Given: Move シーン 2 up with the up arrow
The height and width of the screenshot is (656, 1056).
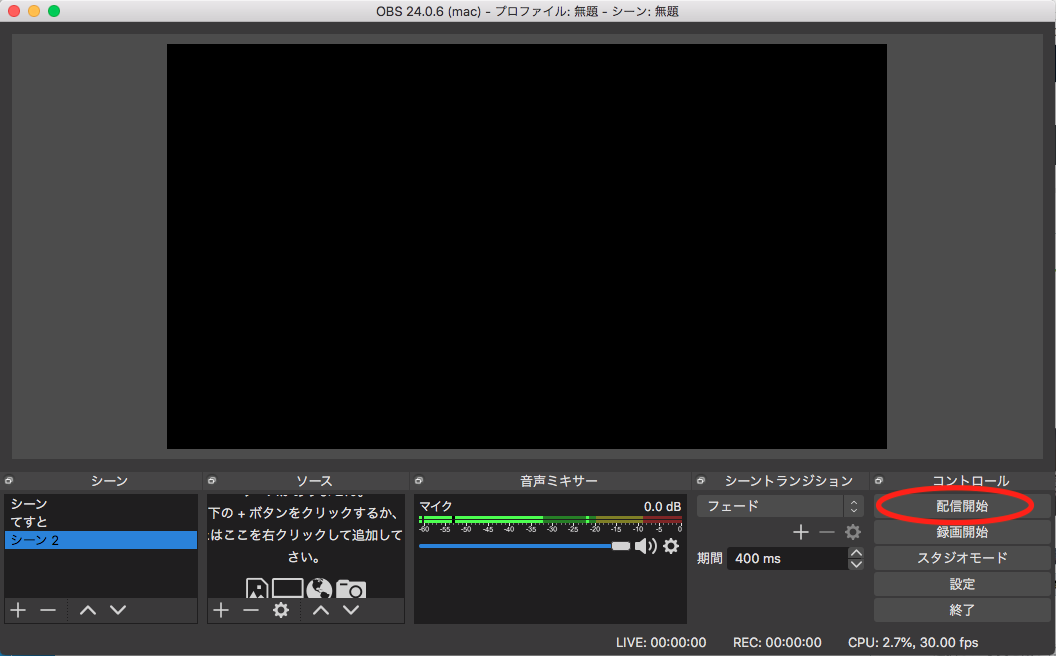Looking at the screenshot, I should (90, 610).
